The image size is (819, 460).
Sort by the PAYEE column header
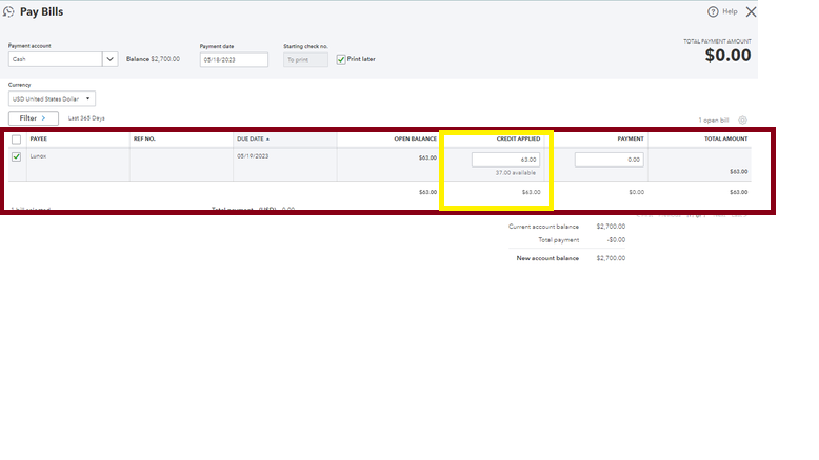(x=39, y=139)
